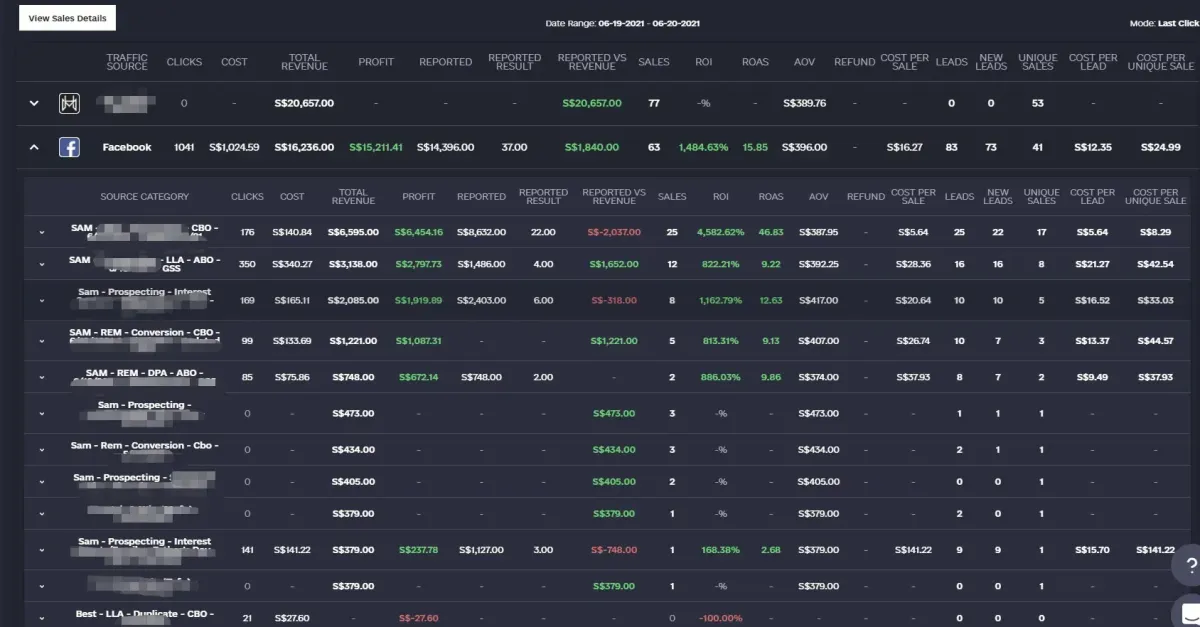The height and width of the screenshot is (627, 1200).
Task: Click the ROI value 886.03%
Action: coord(721,377)
